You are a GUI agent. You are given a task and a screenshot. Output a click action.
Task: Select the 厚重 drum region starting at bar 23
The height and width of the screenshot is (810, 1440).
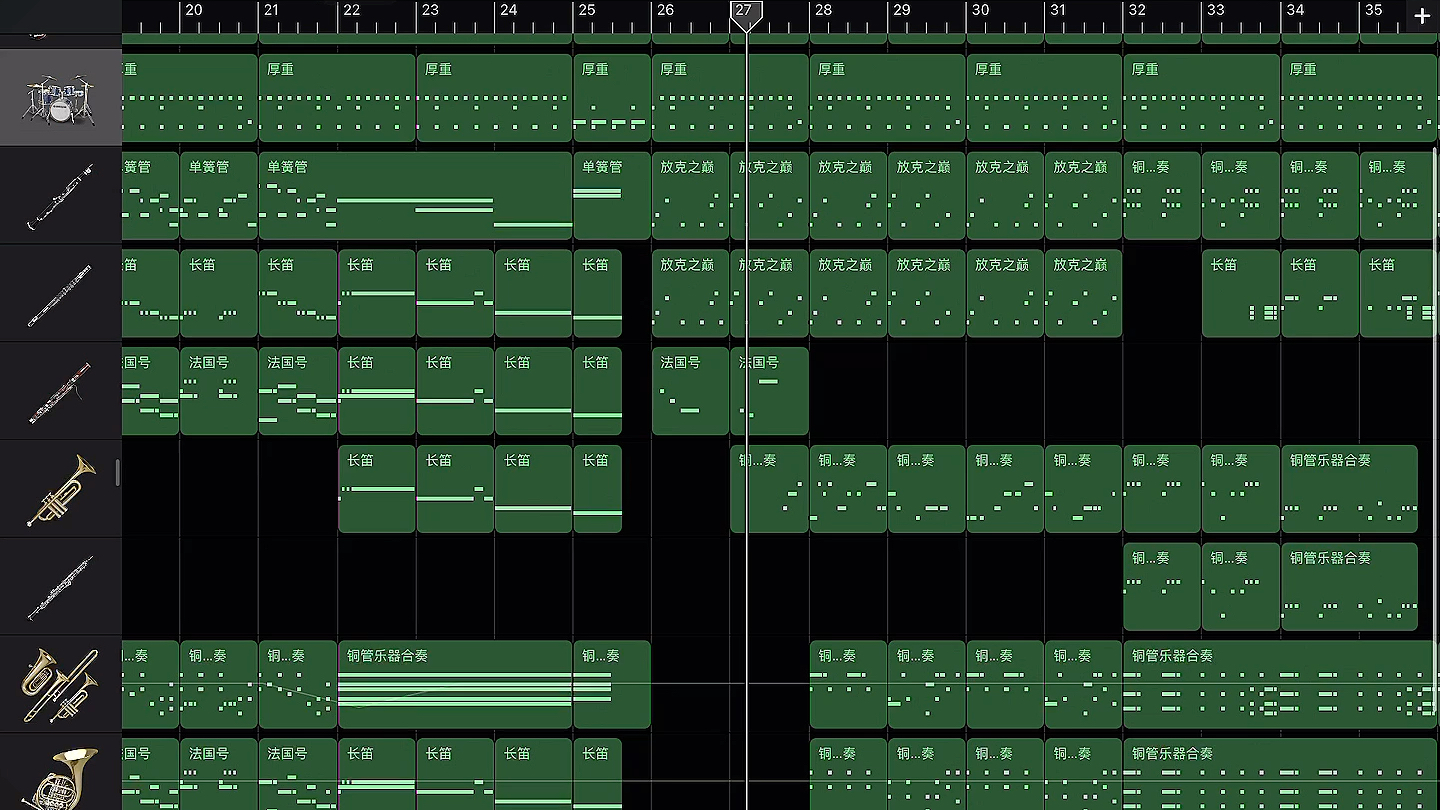tap(494, 98)
